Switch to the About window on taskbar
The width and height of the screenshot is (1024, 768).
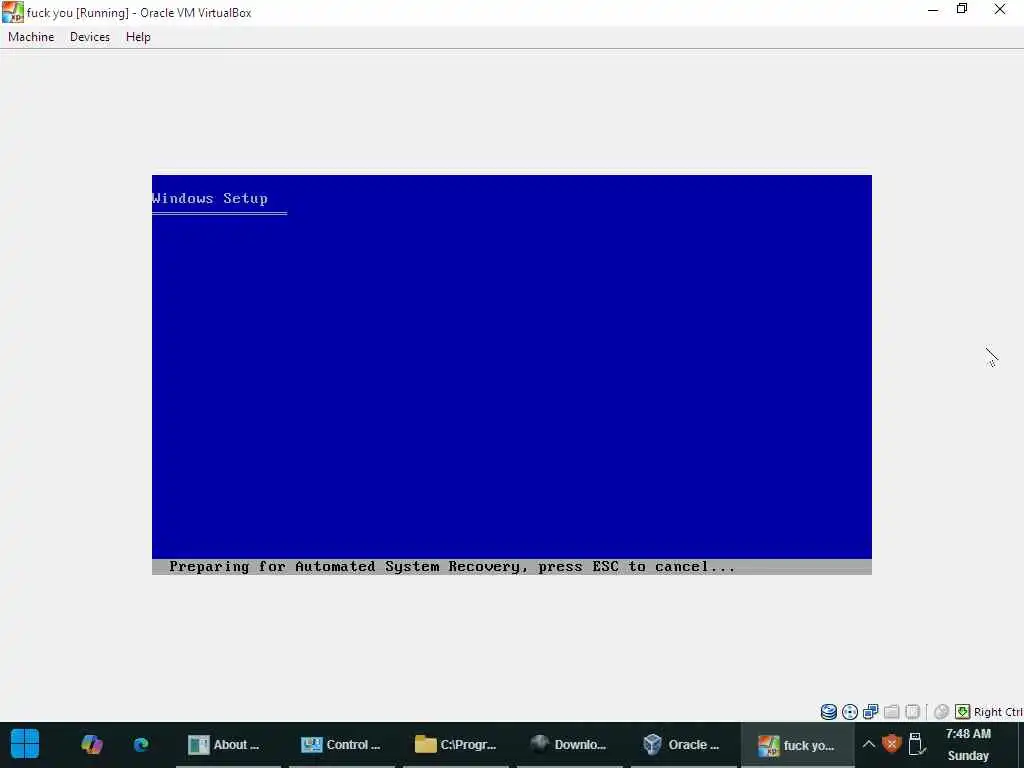click(x=228, y=744)
